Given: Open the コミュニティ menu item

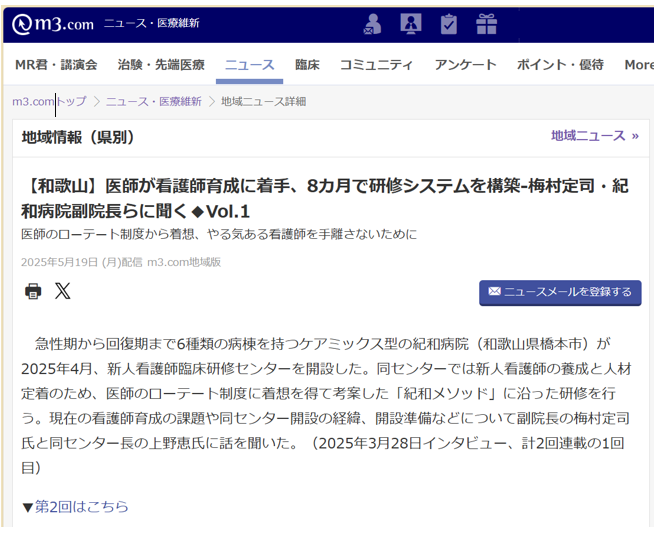Looking at the screenshot, I should pos(376,65).
